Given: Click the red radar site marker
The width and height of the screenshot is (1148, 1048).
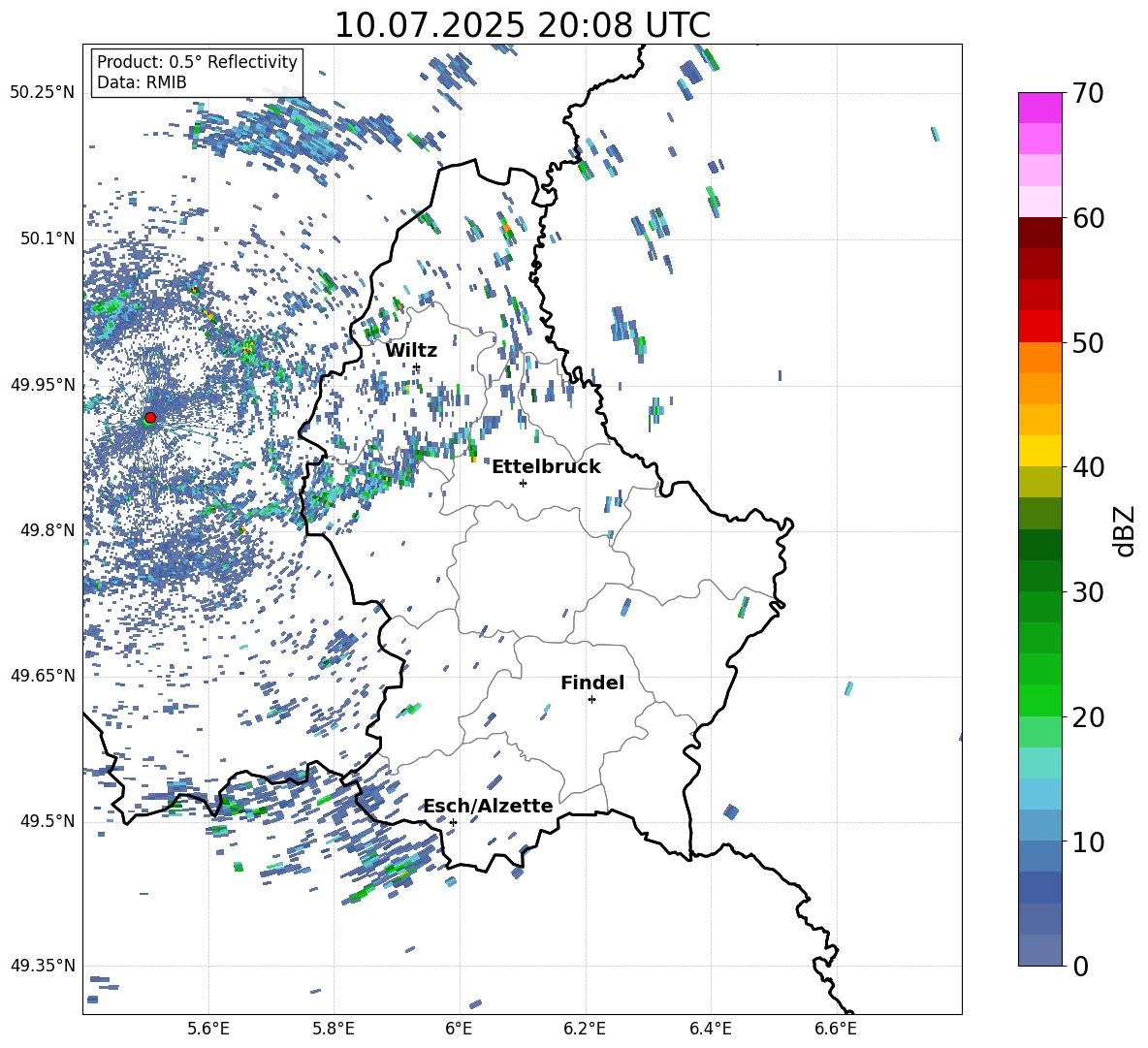Looking at the screenshot, I should click(150, 417).
